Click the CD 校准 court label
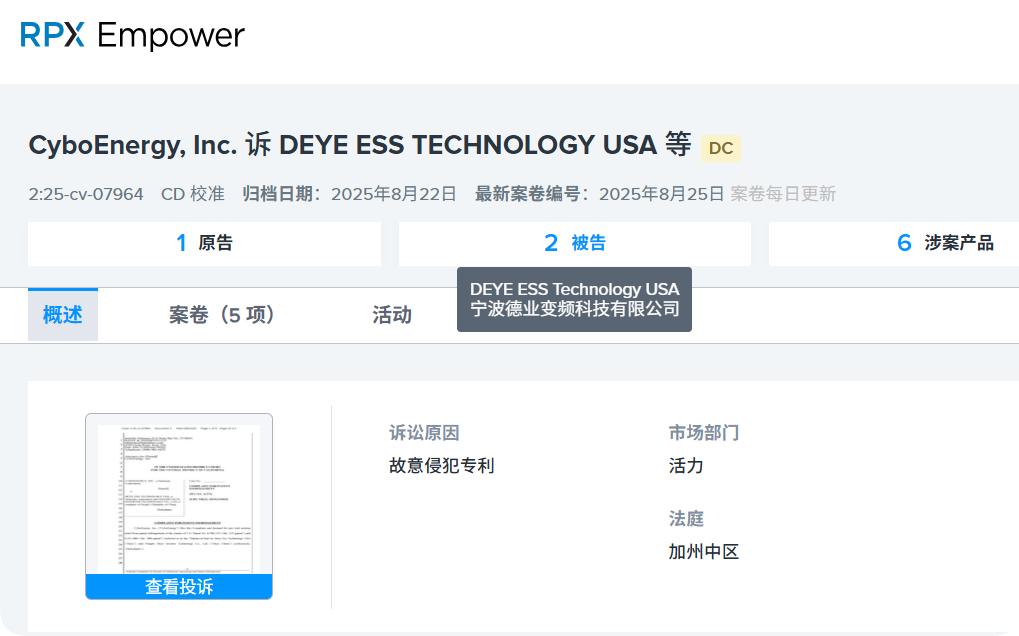 pyautogui.click(x=193, y=194)
